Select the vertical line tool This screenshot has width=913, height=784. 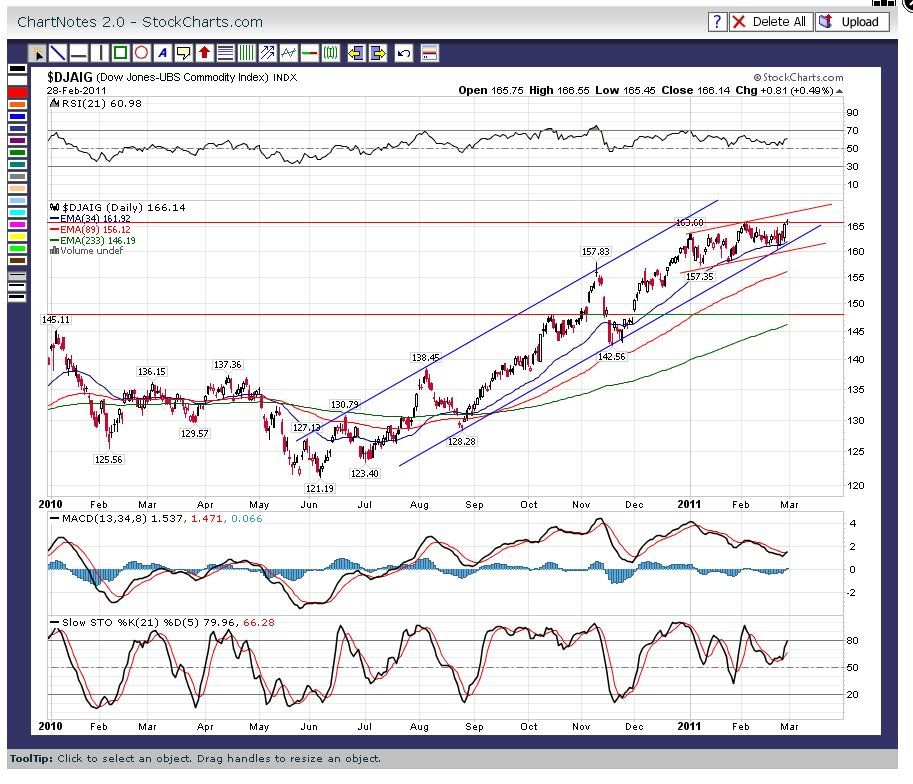coord(100,54)
